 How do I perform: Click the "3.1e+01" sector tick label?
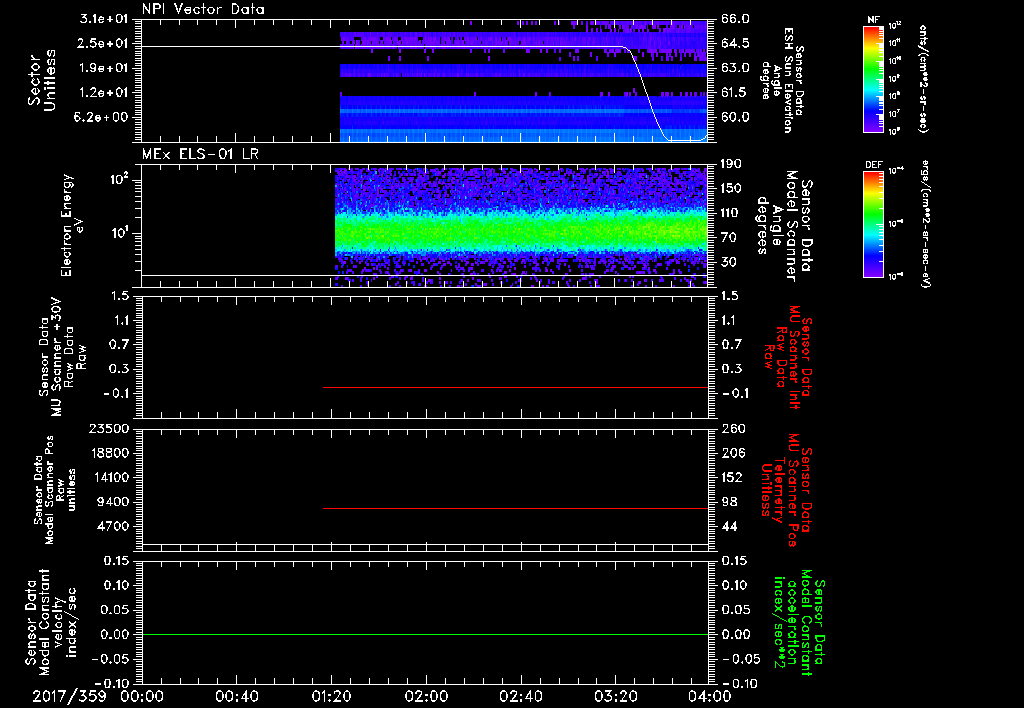103,19
